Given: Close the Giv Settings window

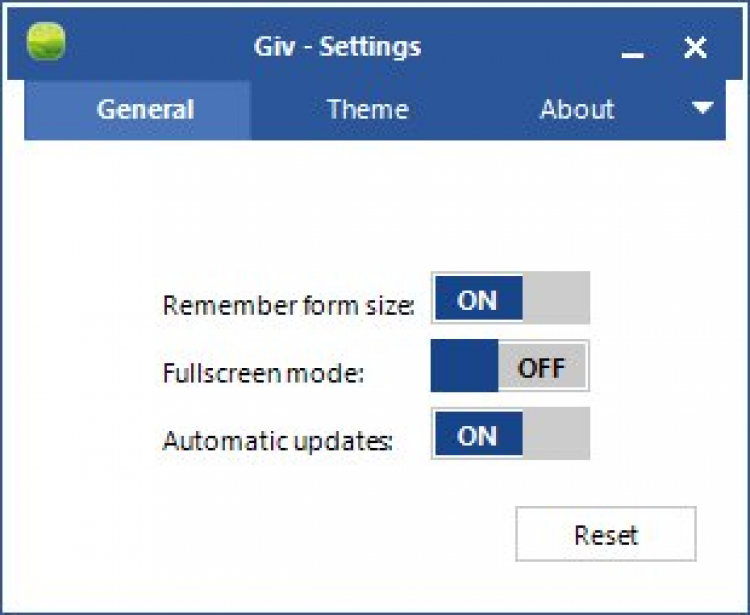Looking at the screenshot, I should click(695, 46).
